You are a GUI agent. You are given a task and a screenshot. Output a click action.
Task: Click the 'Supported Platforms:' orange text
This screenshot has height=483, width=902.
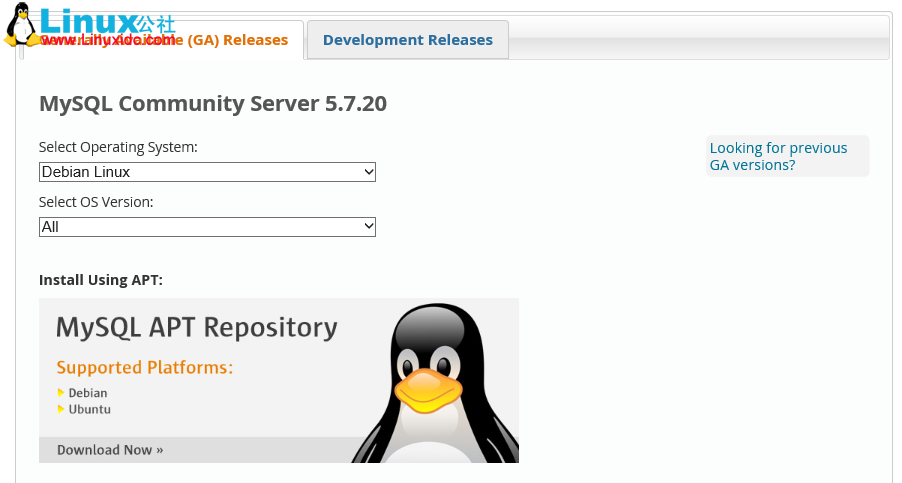click(x=144, y=367)
